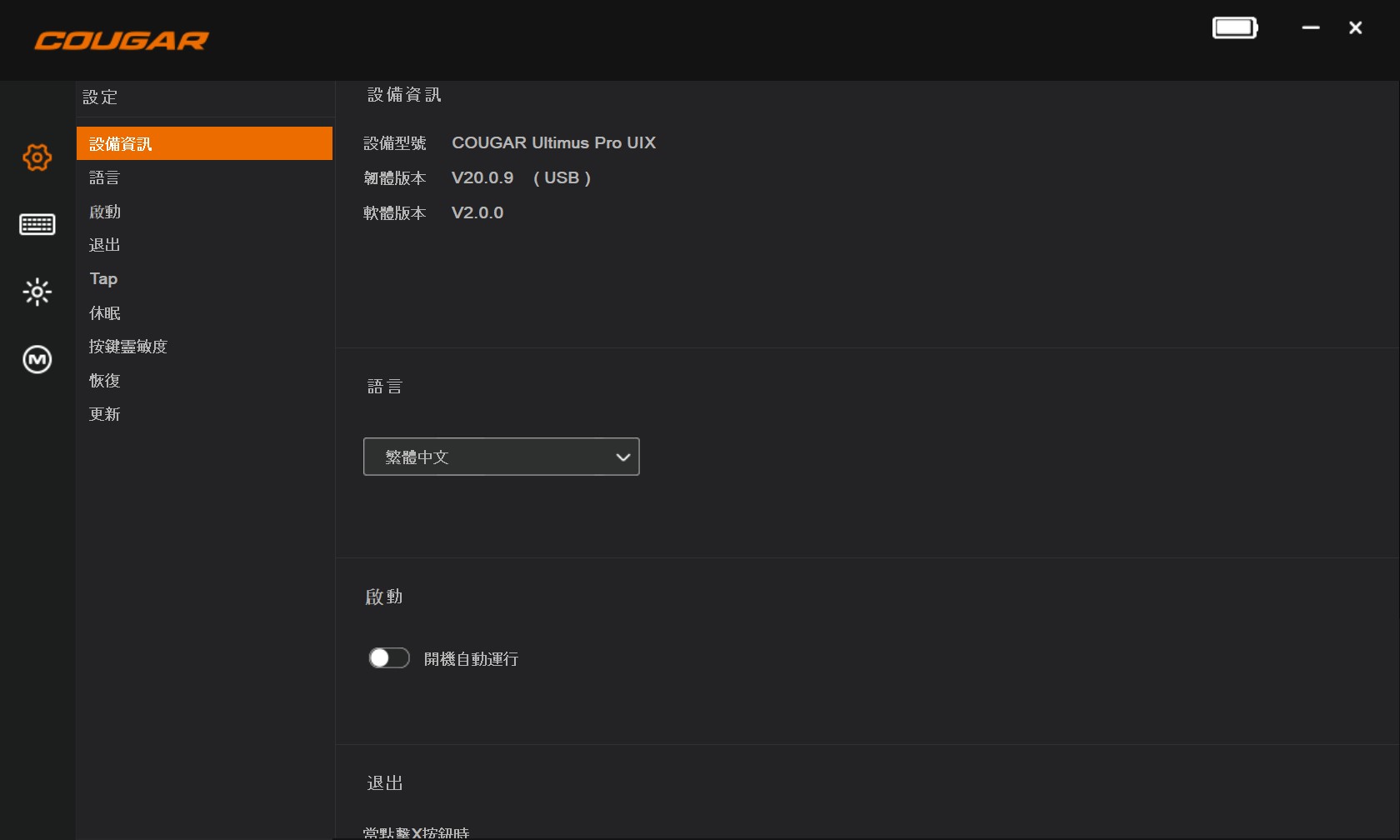This screenshot has height=840, width=1400.
Task: Jump to 退出 settings section
Action: click(105, 245)
